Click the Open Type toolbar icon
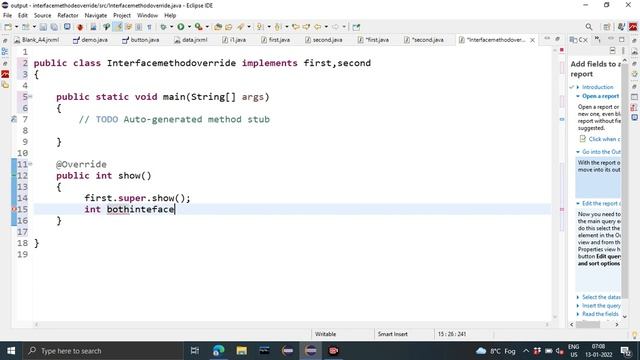This screenshot has width=640, height=360. pos(218,27)
